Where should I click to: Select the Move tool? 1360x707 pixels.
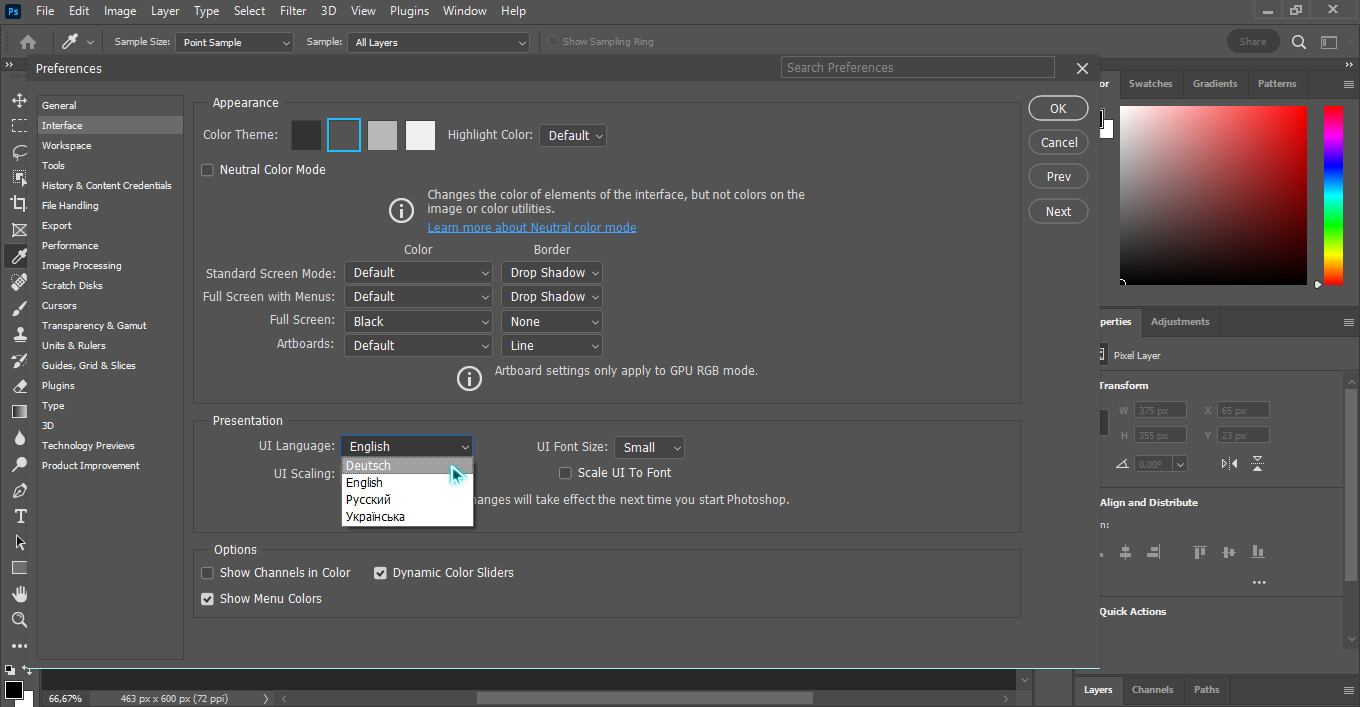pos(19,101)
